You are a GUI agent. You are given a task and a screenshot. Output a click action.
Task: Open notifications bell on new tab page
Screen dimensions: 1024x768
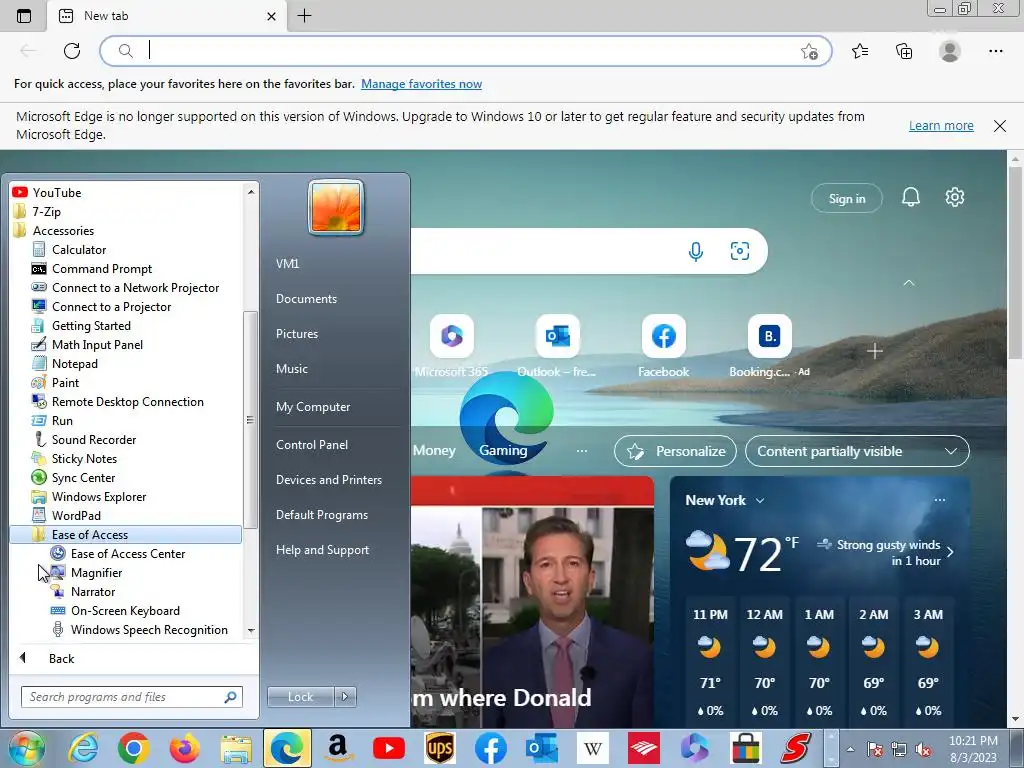pos(910,197)
